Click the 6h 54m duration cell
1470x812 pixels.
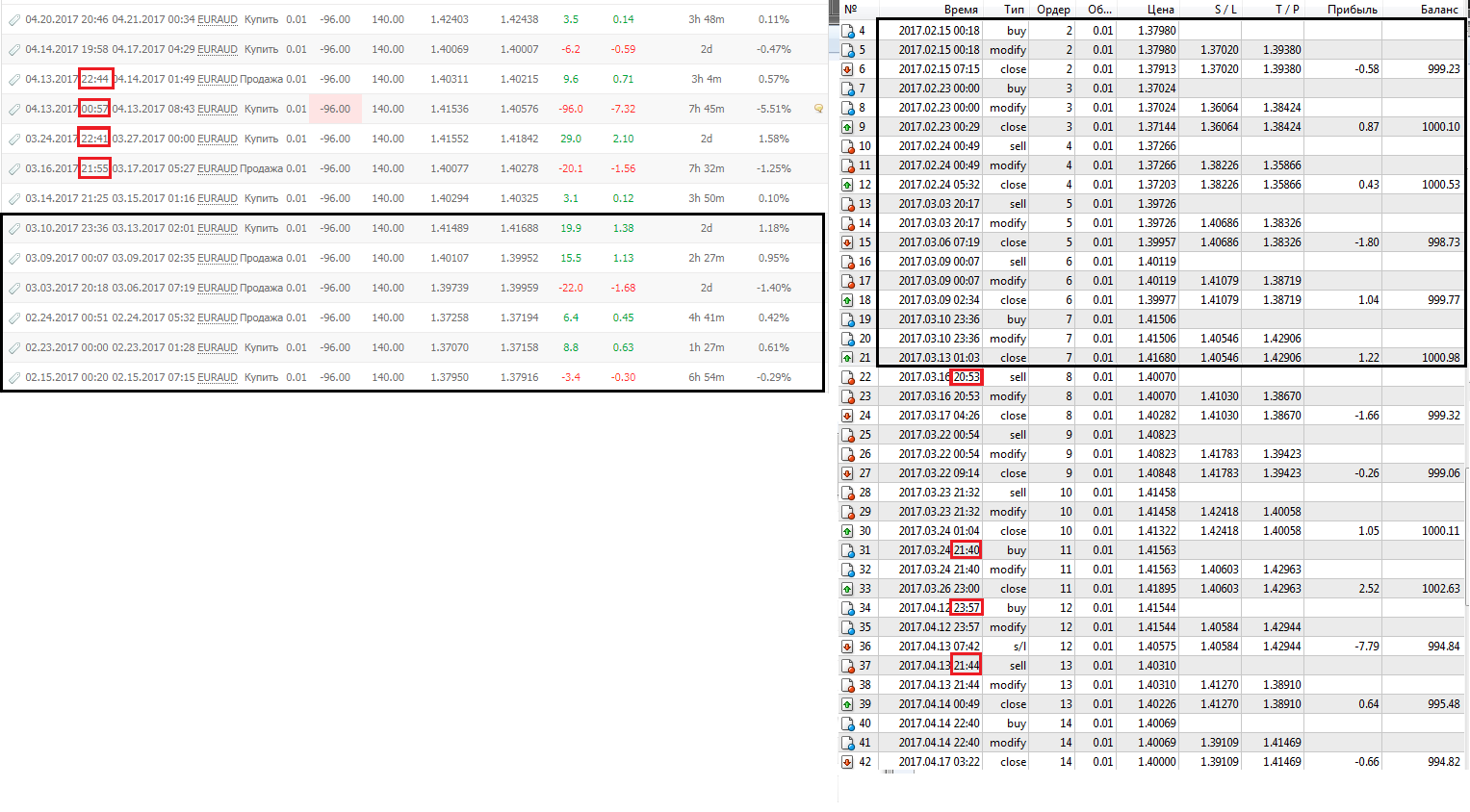[706, 377]
